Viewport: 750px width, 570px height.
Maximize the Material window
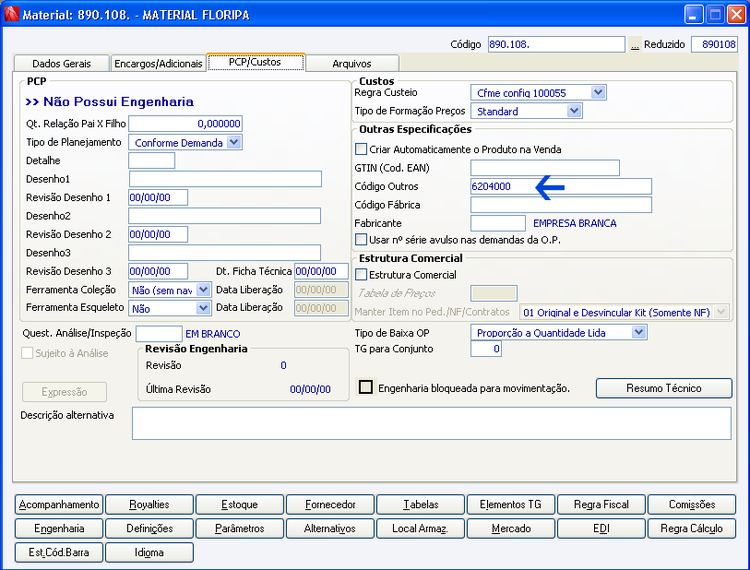[x=715, y=14]
